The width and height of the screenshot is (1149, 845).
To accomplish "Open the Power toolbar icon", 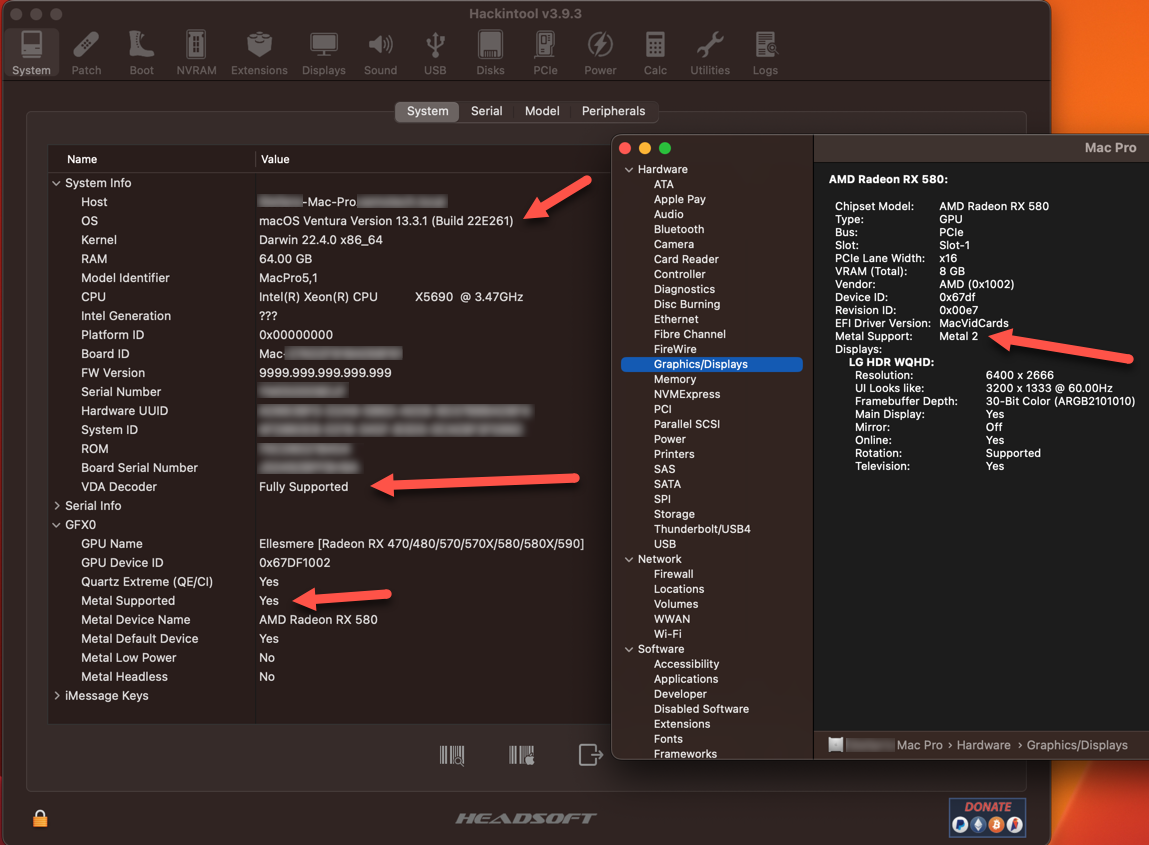I will coord(600,53).
